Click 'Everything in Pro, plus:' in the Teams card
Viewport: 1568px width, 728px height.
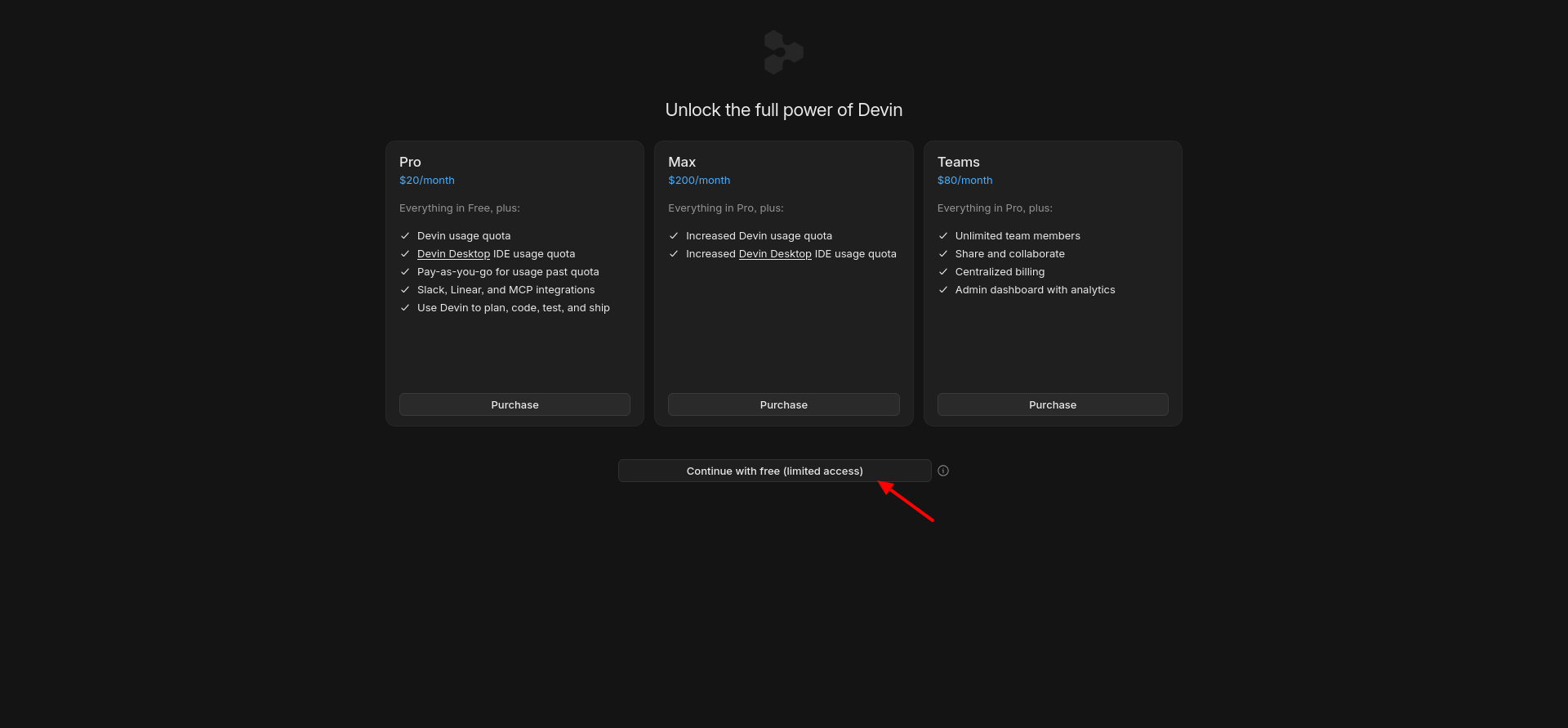point(995,208)
